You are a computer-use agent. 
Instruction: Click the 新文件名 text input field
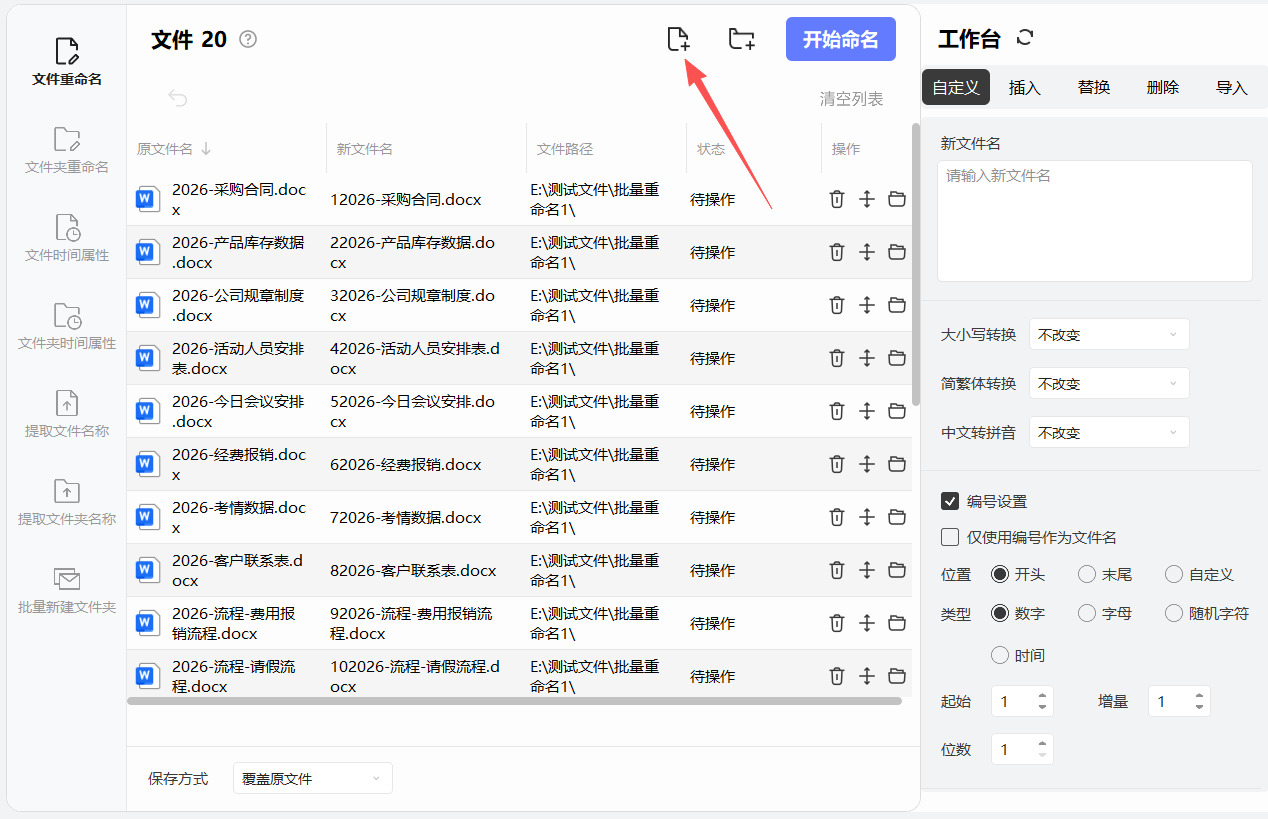(x=1094, y=220)
